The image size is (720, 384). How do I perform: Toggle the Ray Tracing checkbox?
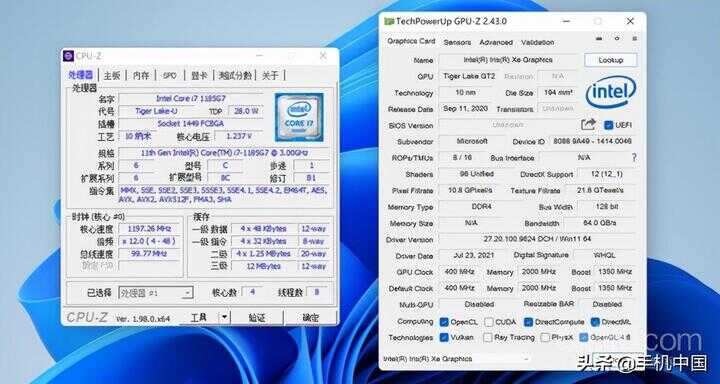(x=488, y=337)
